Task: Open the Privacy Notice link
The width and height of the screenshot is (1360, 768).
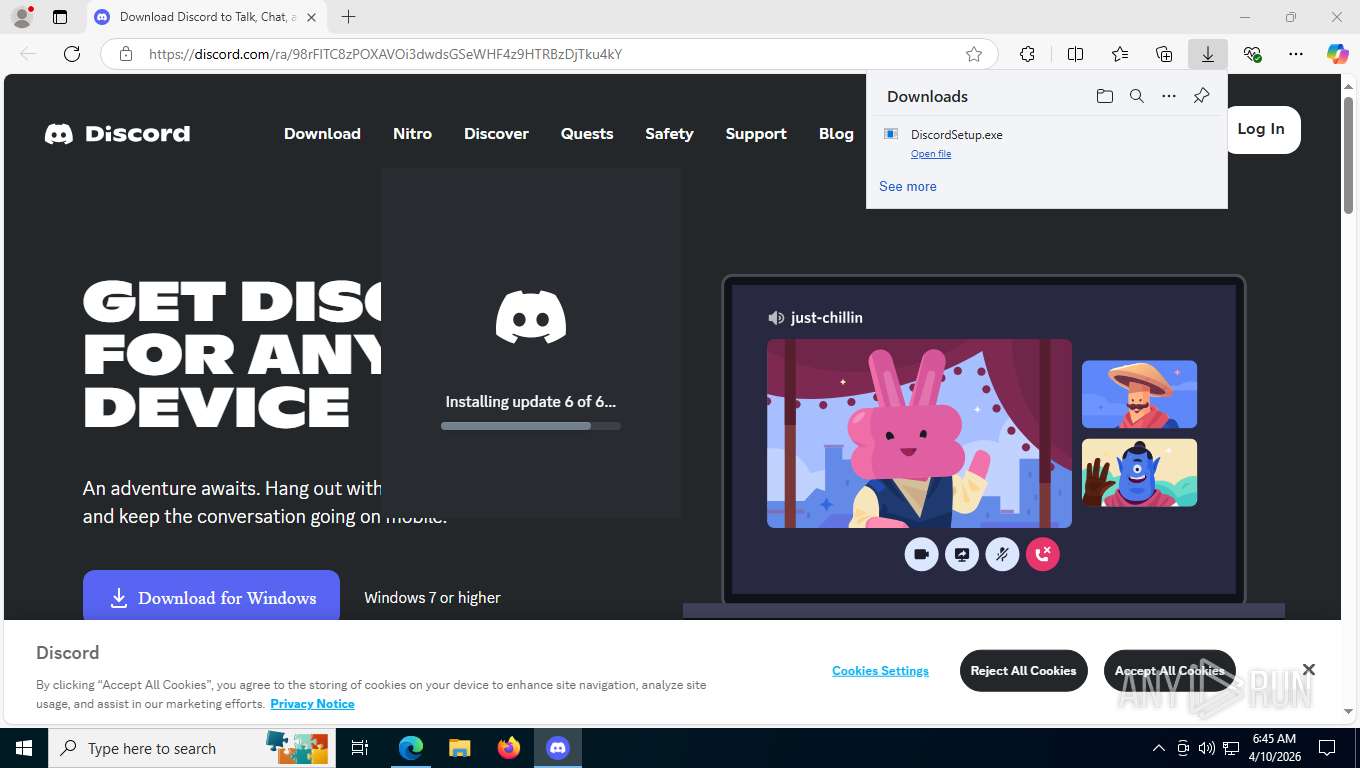Action: [x=312, y=704]
